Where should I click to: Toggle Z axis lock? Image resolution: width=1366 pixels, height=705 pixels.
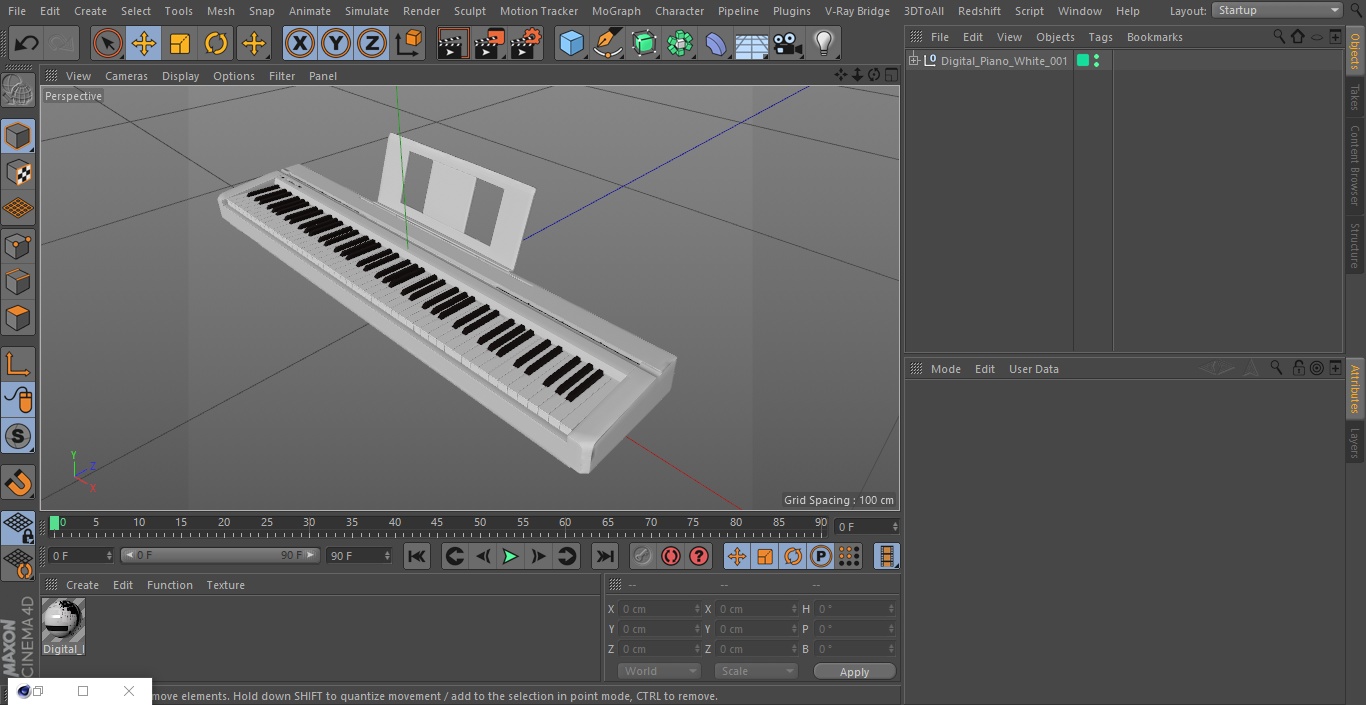click(372, 44)
